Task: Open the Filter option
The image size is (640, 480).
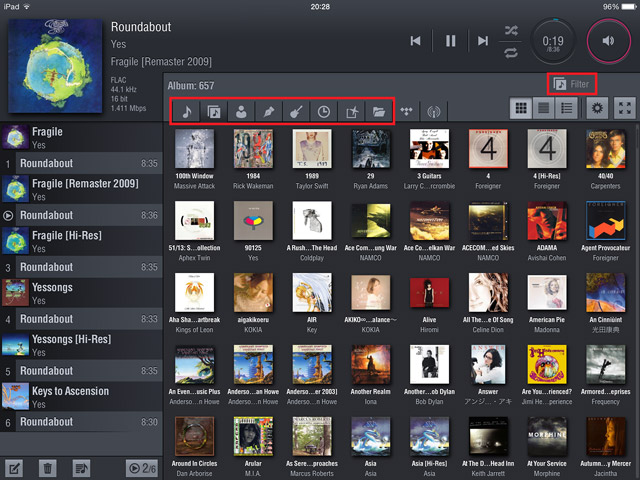Action: tap(574, 85)
